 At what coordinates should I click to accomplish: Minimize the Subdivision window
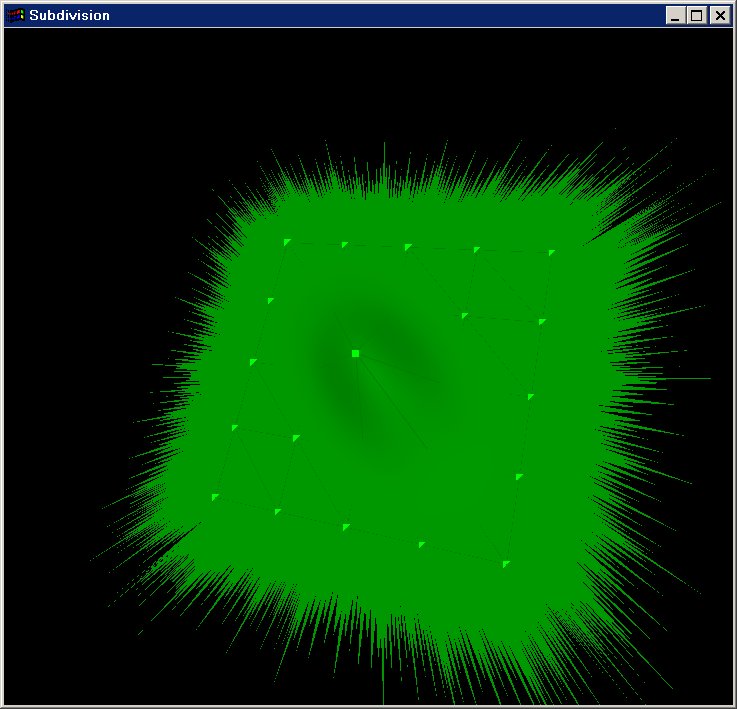676,15
